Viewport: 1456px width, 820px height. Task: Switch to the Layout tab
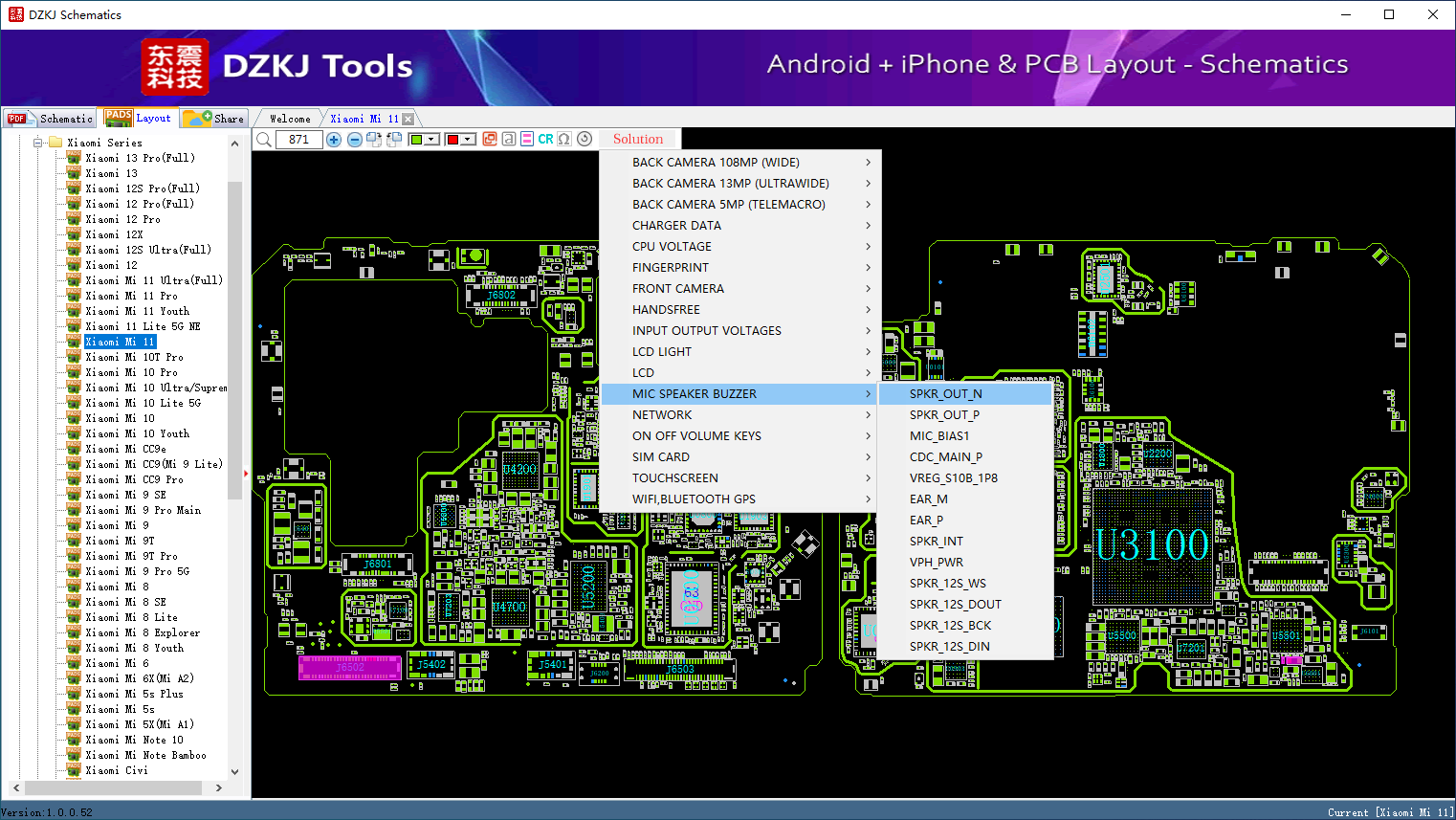click(x=139, y=118)
